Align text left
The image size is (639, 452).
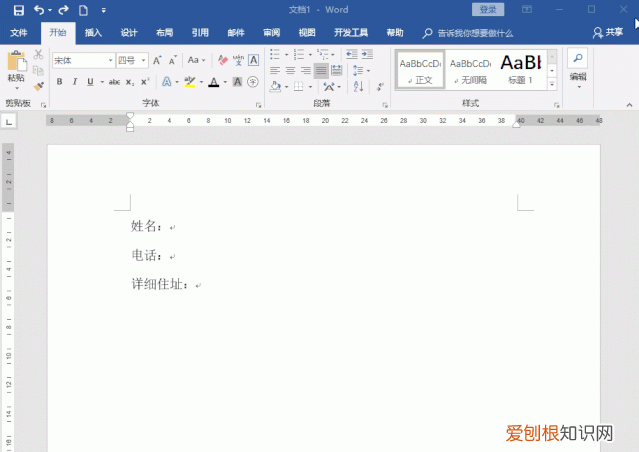click(x=275, y=71)
